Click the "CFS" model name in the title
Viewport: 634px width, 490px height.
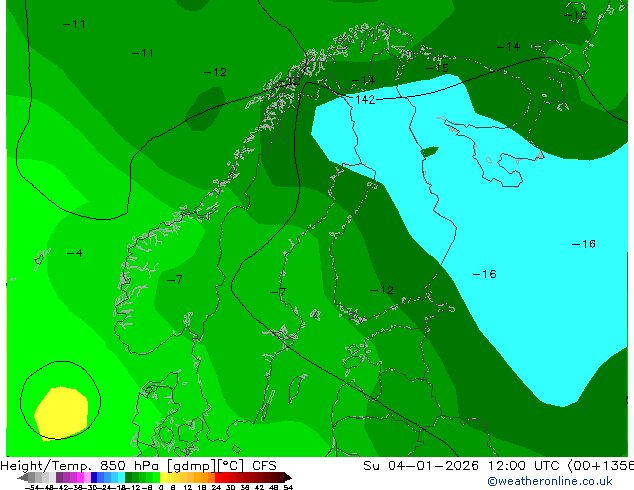pyautogui.click(x=264, y=466)
